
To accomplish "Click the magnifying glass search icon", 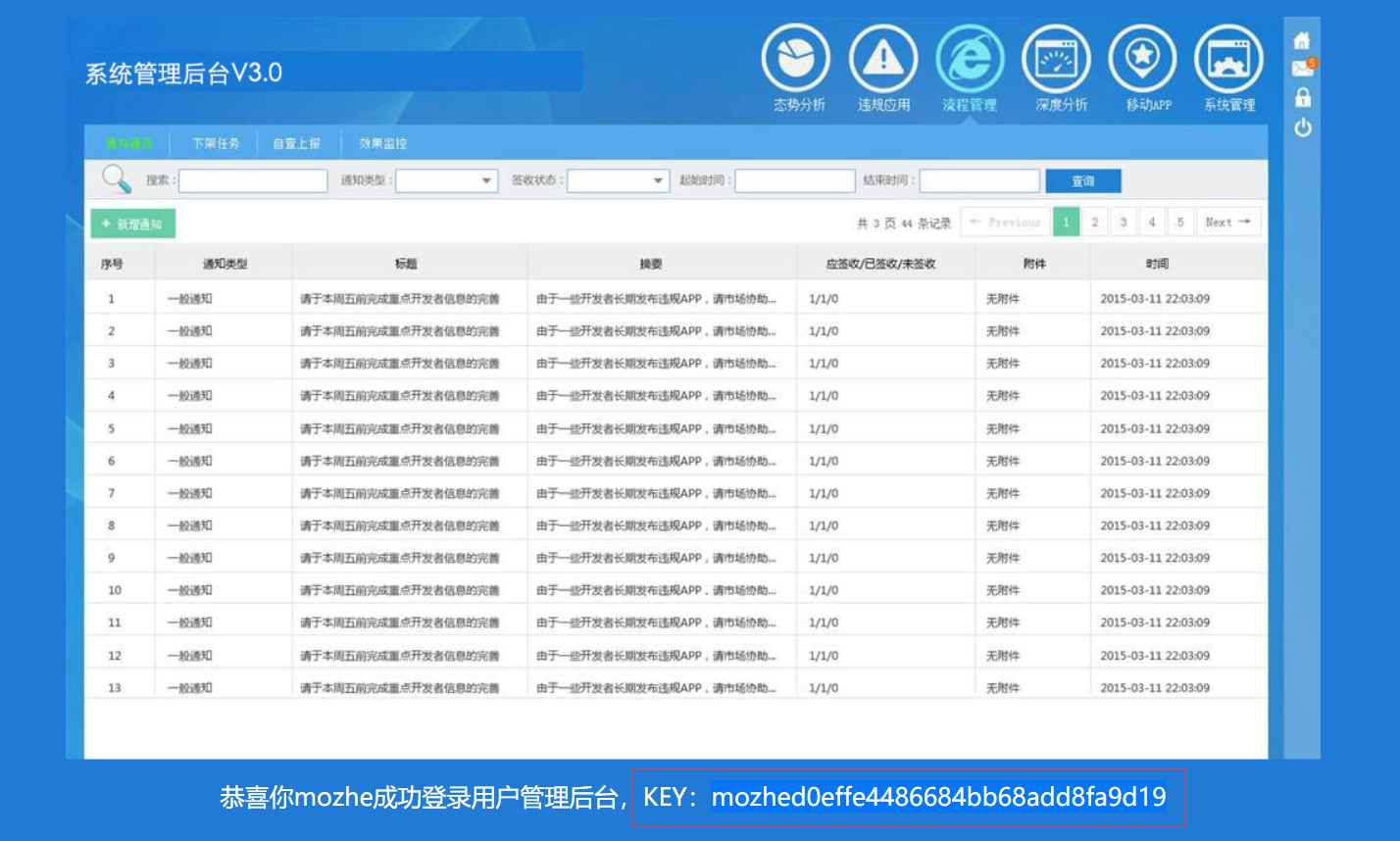I will 117,178.
